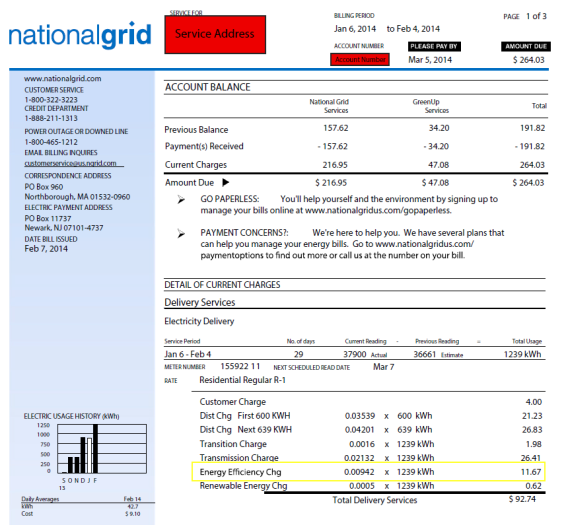566x525 pixels.
Task: Click Total Delivery Services $ 92.74
Action: point(522,499)
